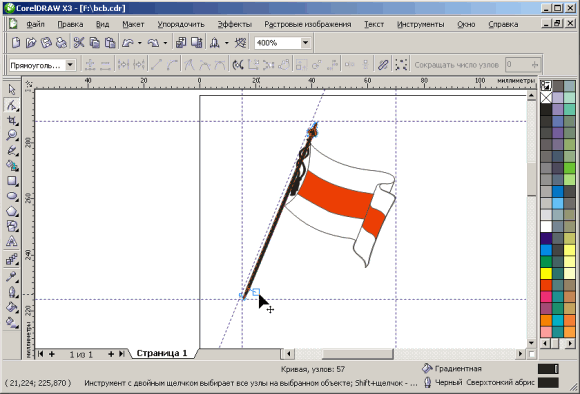Viewport: 580px width, 394px height.
Task: Open the Файл menu
Action: pos(36,24)
